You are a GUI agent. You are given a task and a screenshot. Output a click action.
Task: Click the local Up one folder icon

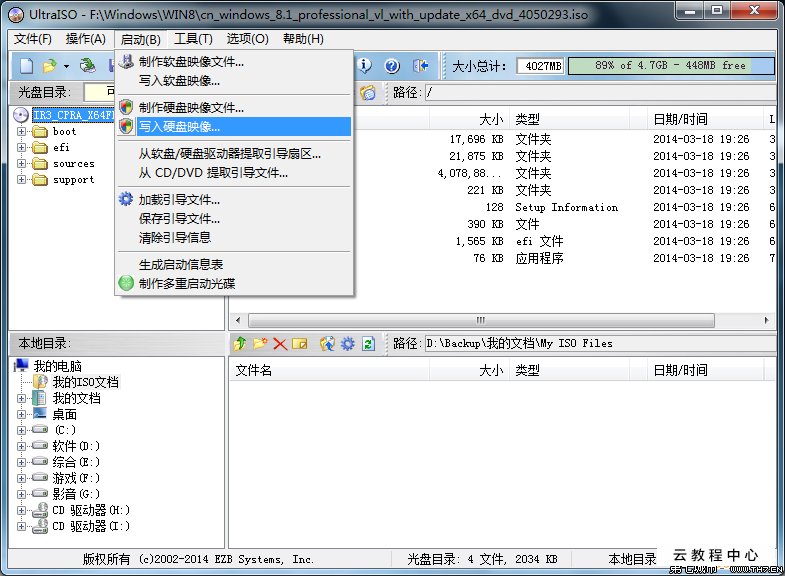pos(240,343)
